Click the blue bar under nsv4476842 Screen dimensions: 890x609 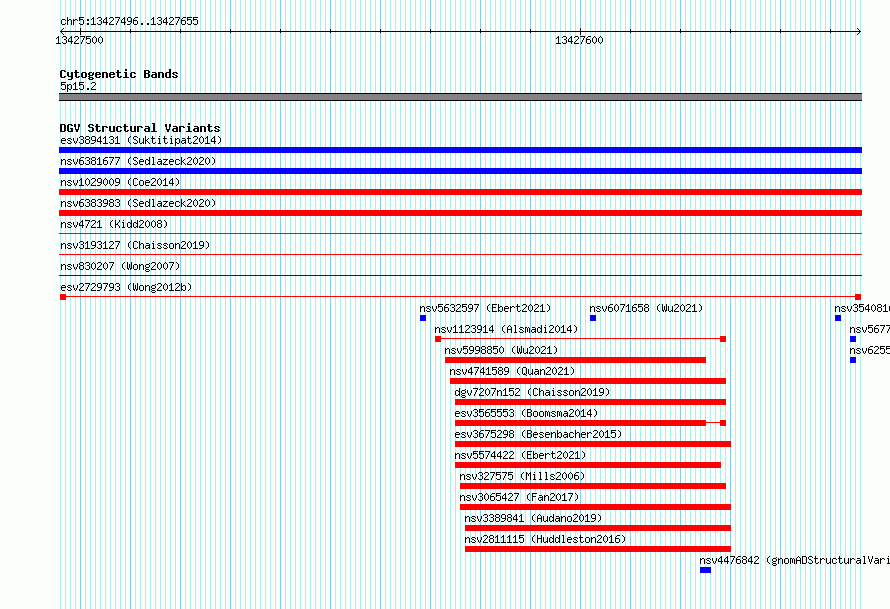tap(706, 570)
